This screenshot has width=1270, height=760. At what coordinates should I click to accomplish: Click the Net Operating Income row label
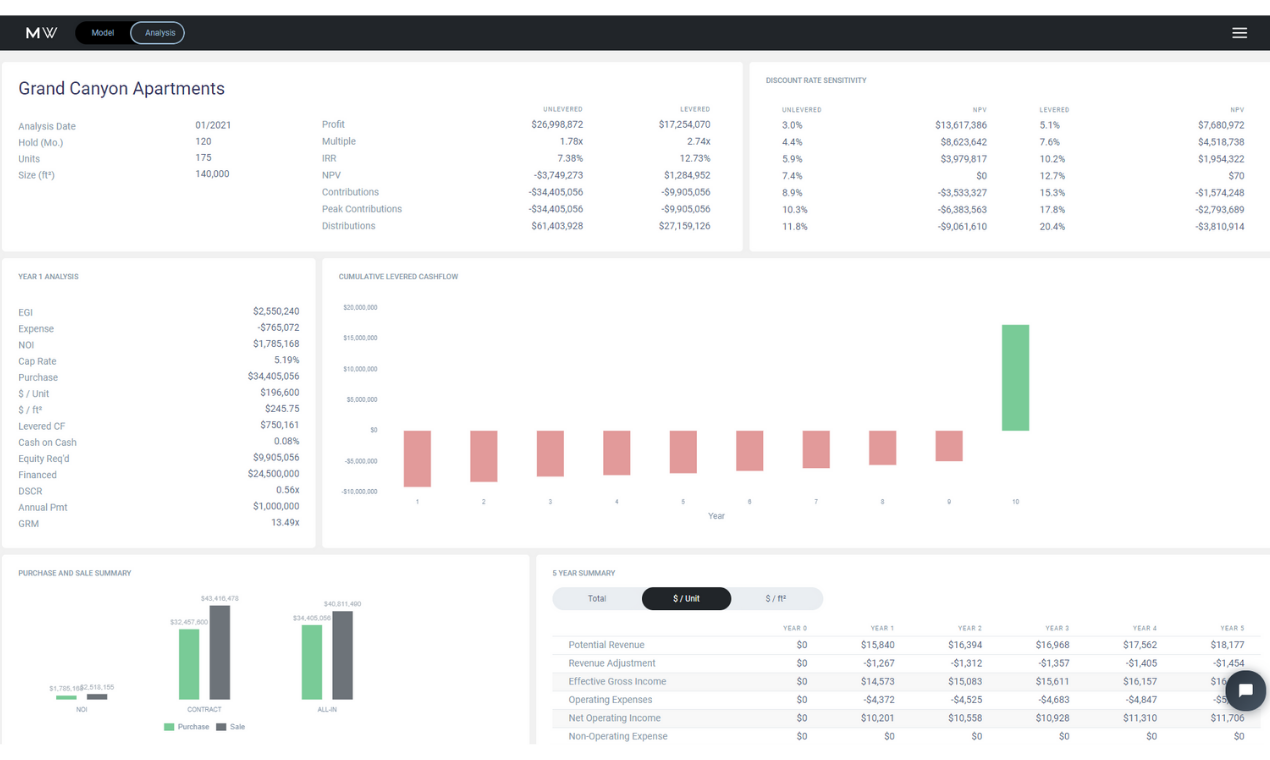click(614, 718)
